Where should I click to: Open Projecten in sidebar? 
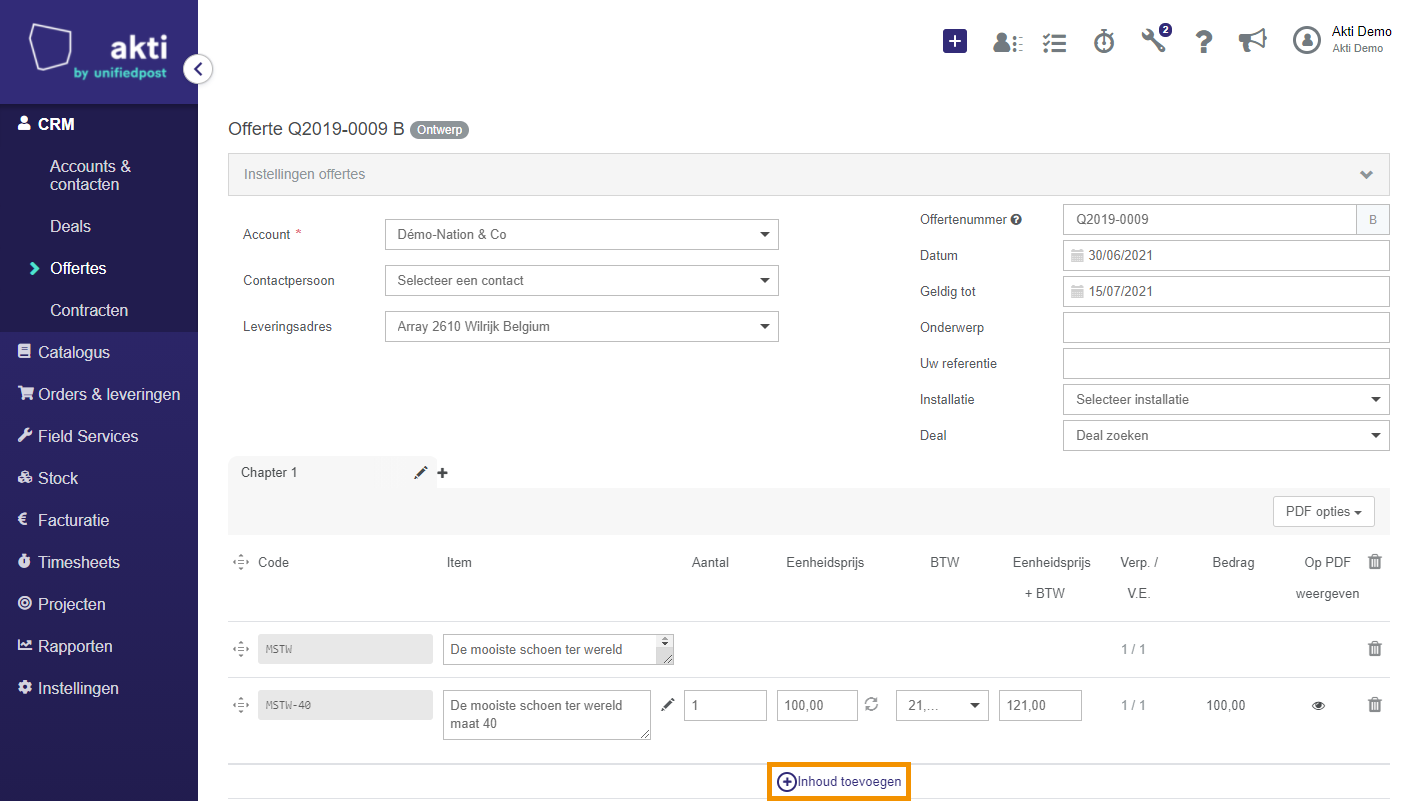pyautogui.click(x=71, y=605)
